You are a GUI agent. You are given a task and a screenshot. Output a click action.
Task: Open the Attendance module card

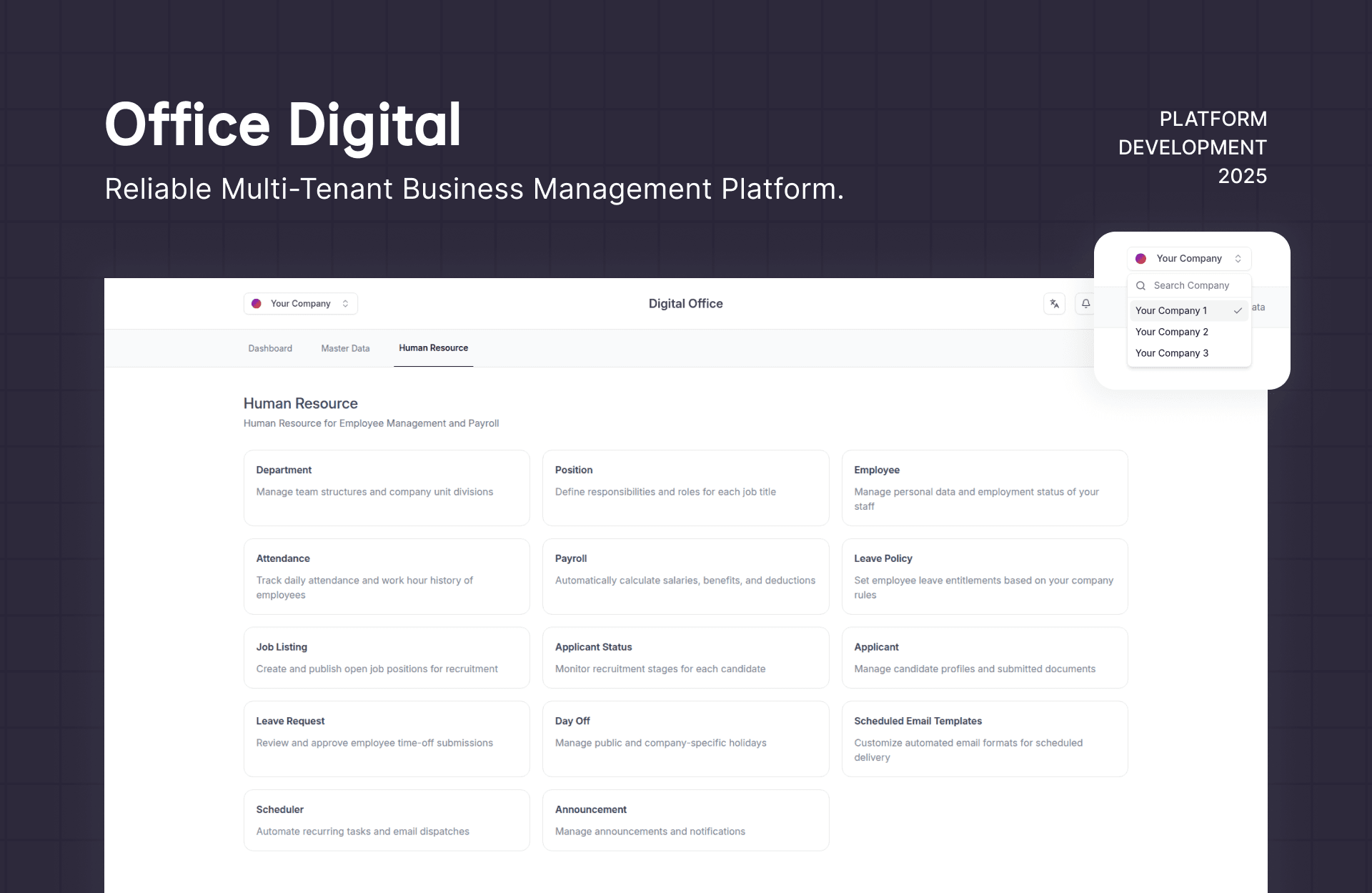click(x=387, y=576)
